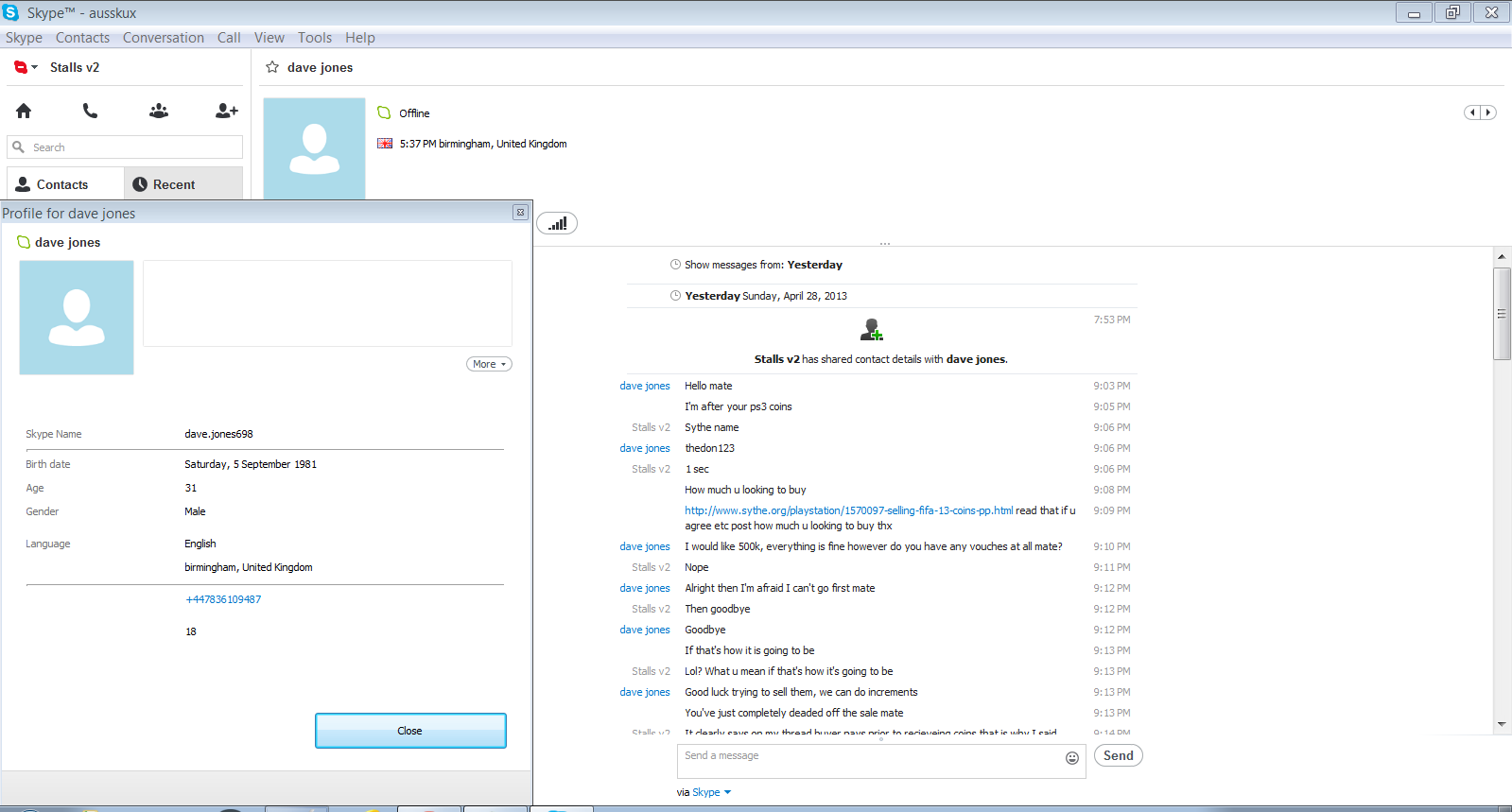This screenshot has height=812, width=1512.
Task: Click the Offline status icon in header
Action: point(384,112)
